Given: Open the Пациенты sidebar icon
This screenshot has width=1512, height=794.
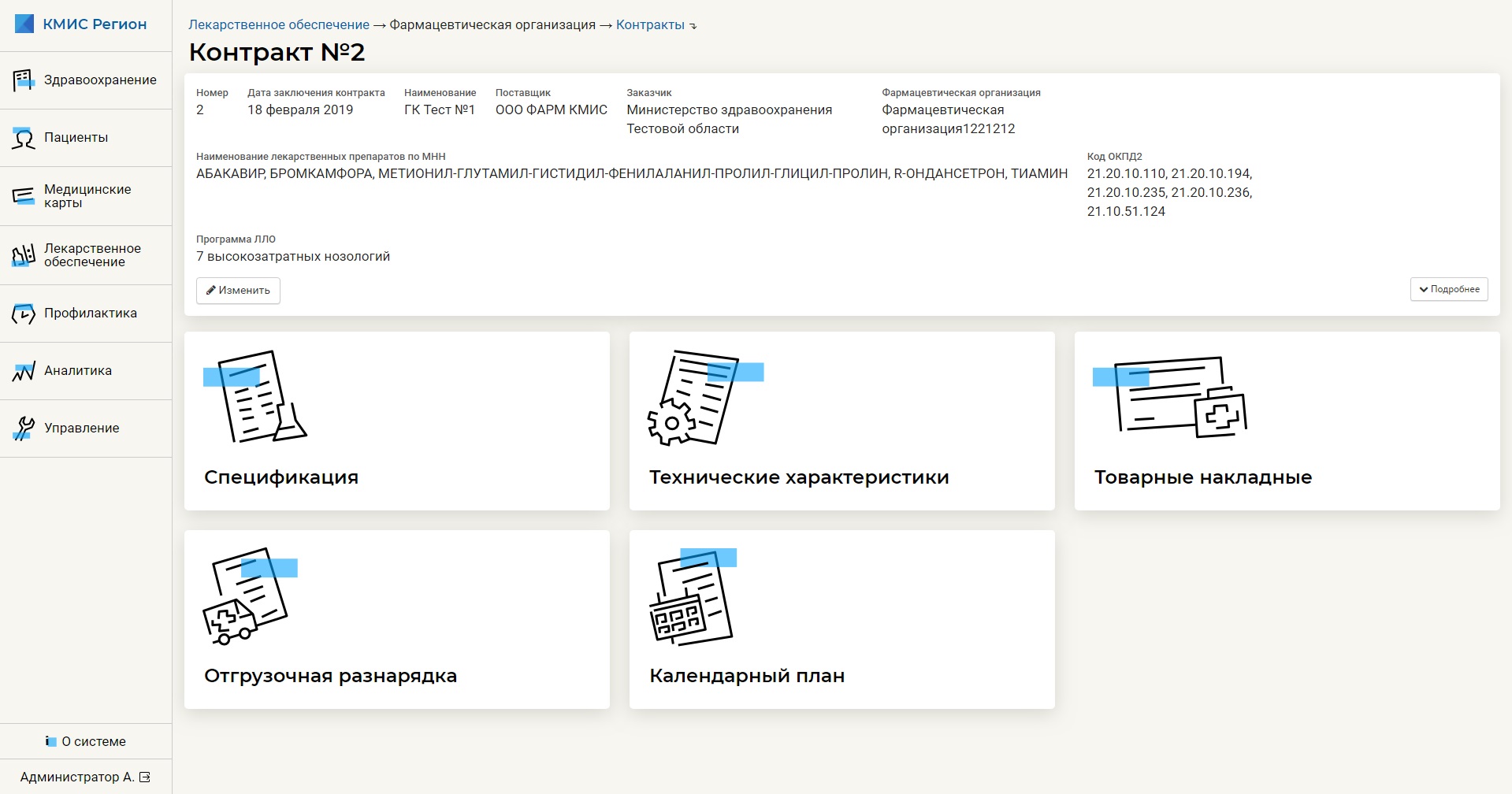Looking at the screenshot, I should [x=24, y=138].
